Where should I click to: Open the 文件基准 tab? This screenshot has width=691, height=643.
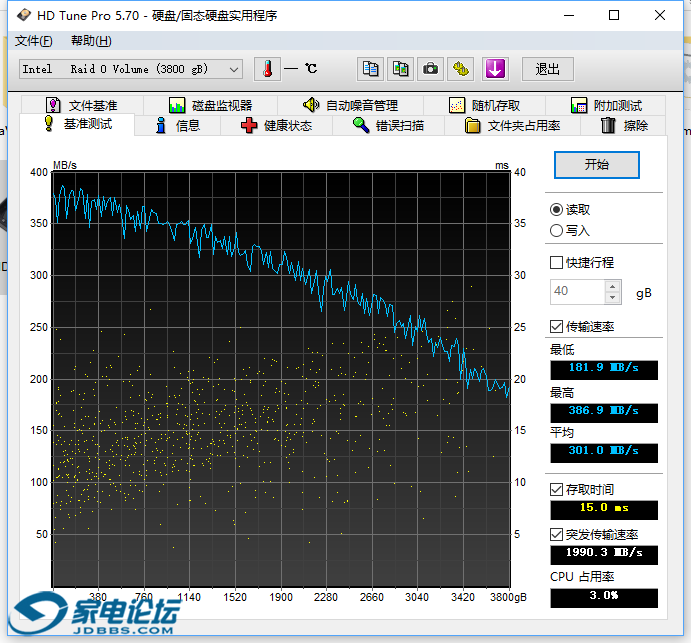pos(82,105)
